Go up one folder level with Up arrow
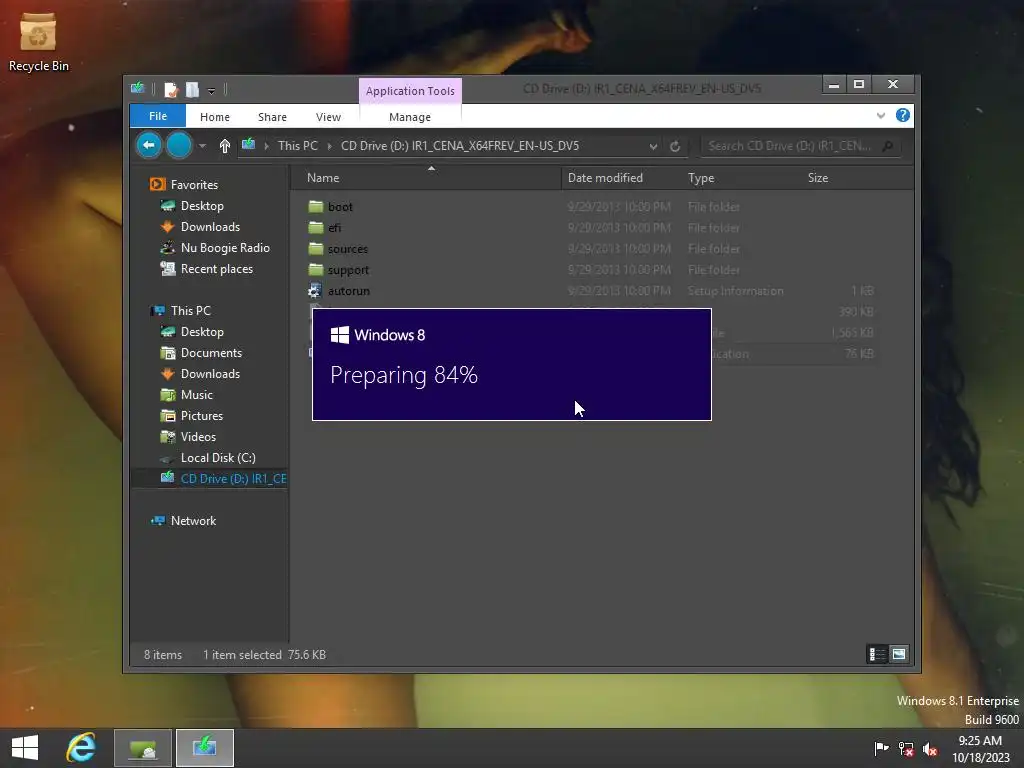The width and height of the screenshot is (1024, 768). tap(225, 146)
